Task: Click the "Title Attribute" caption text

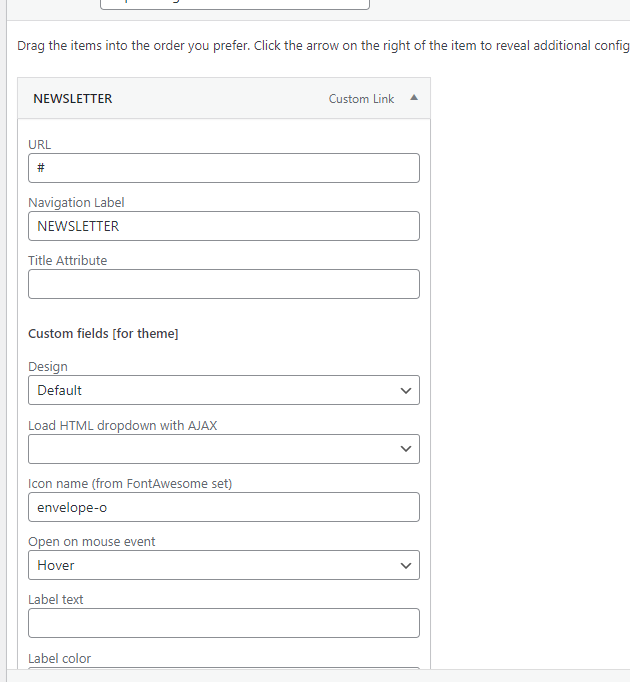Action: [67, 260]
